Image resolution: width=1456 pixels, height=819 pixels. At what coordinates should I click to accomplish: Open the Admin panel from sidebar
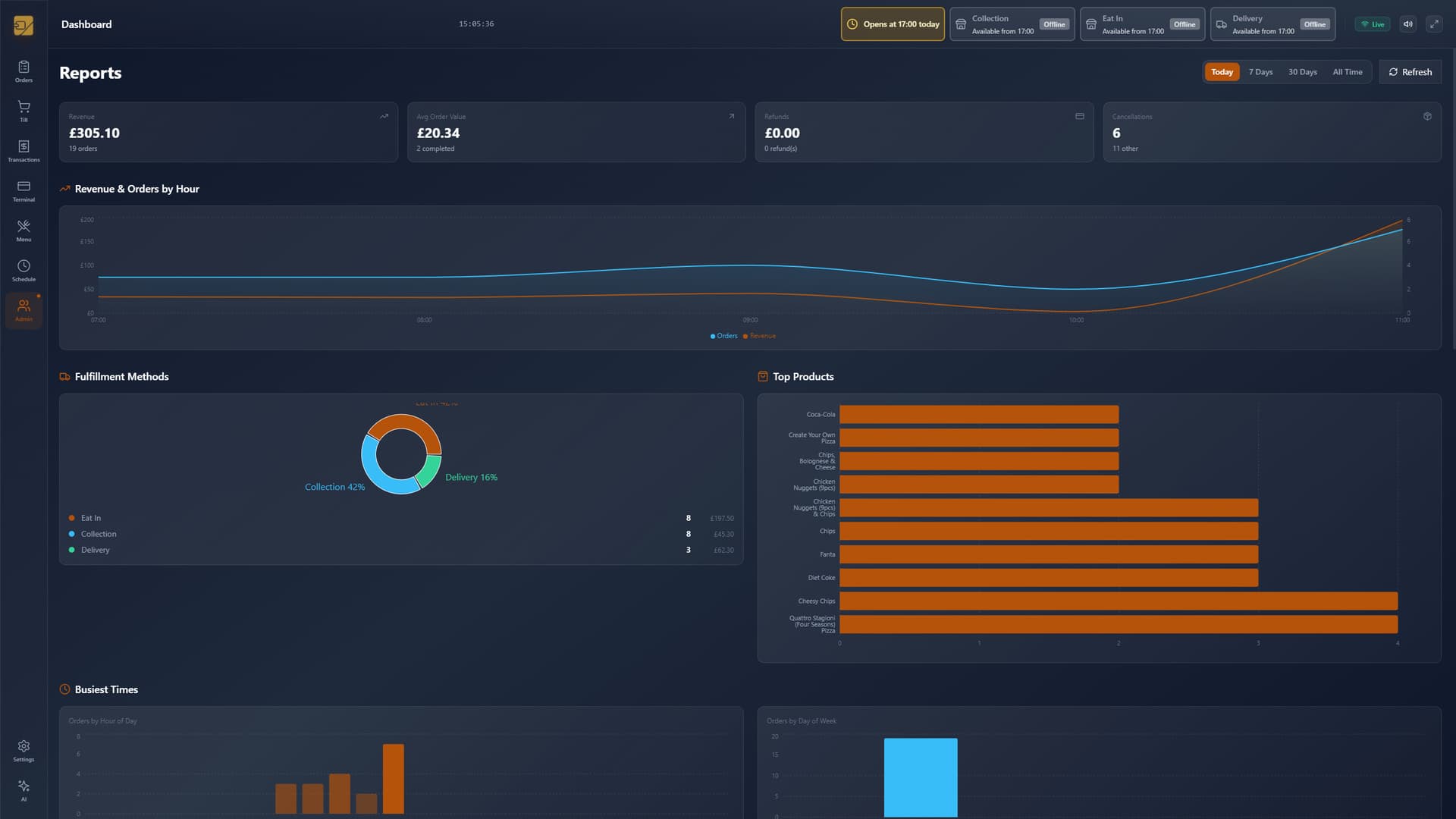click(24, 309)
